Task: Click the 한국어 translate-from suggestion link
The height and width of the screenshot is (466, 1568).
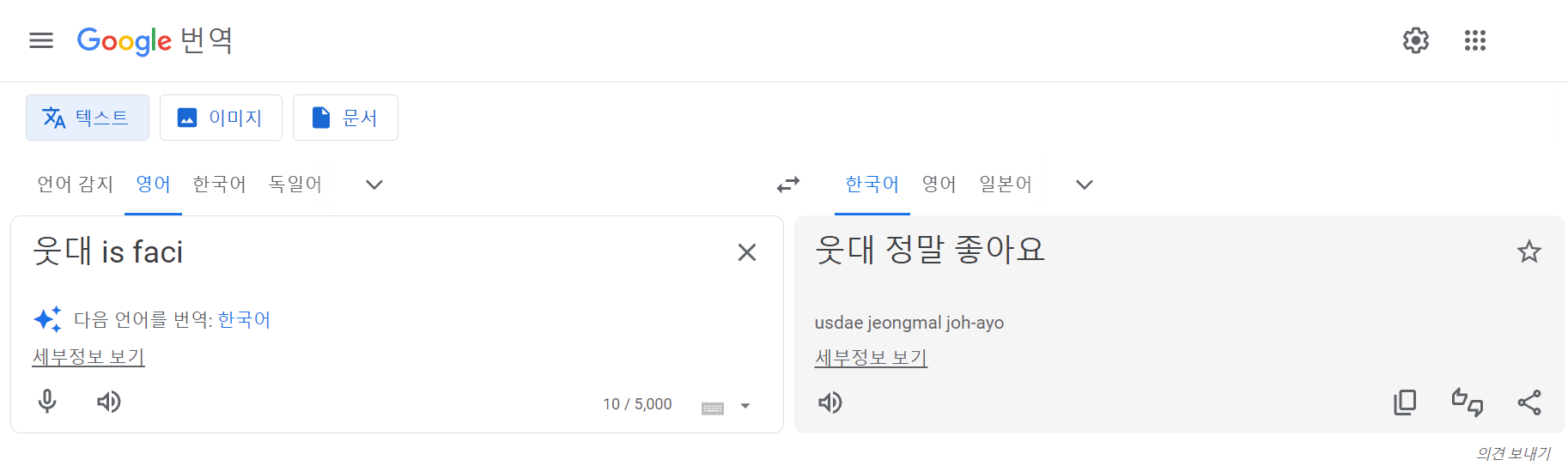Action: pyautogui.click(x=244, y=320)
